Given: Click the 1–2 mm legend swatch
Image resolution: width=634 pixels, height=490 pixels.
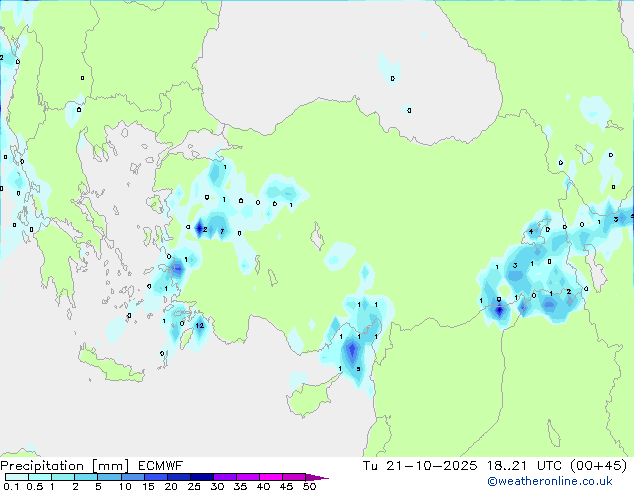Looking at the screenshot, I should pyautogui.click(x=63, y=477).
